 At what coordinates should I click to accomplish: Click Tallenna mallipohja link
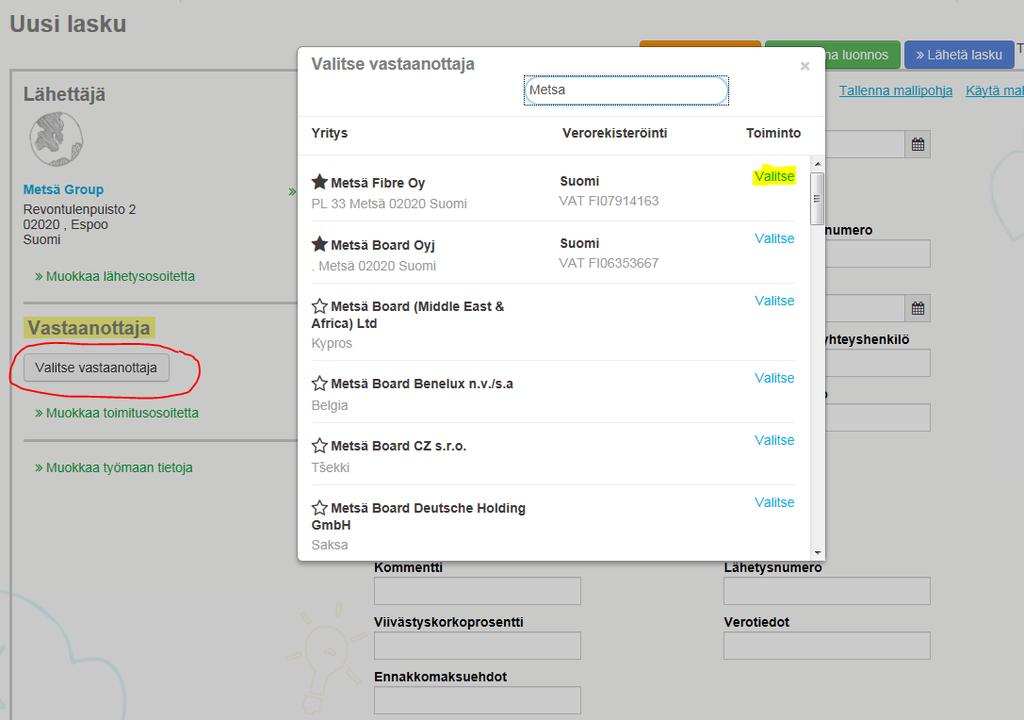(x=895, y=91)
